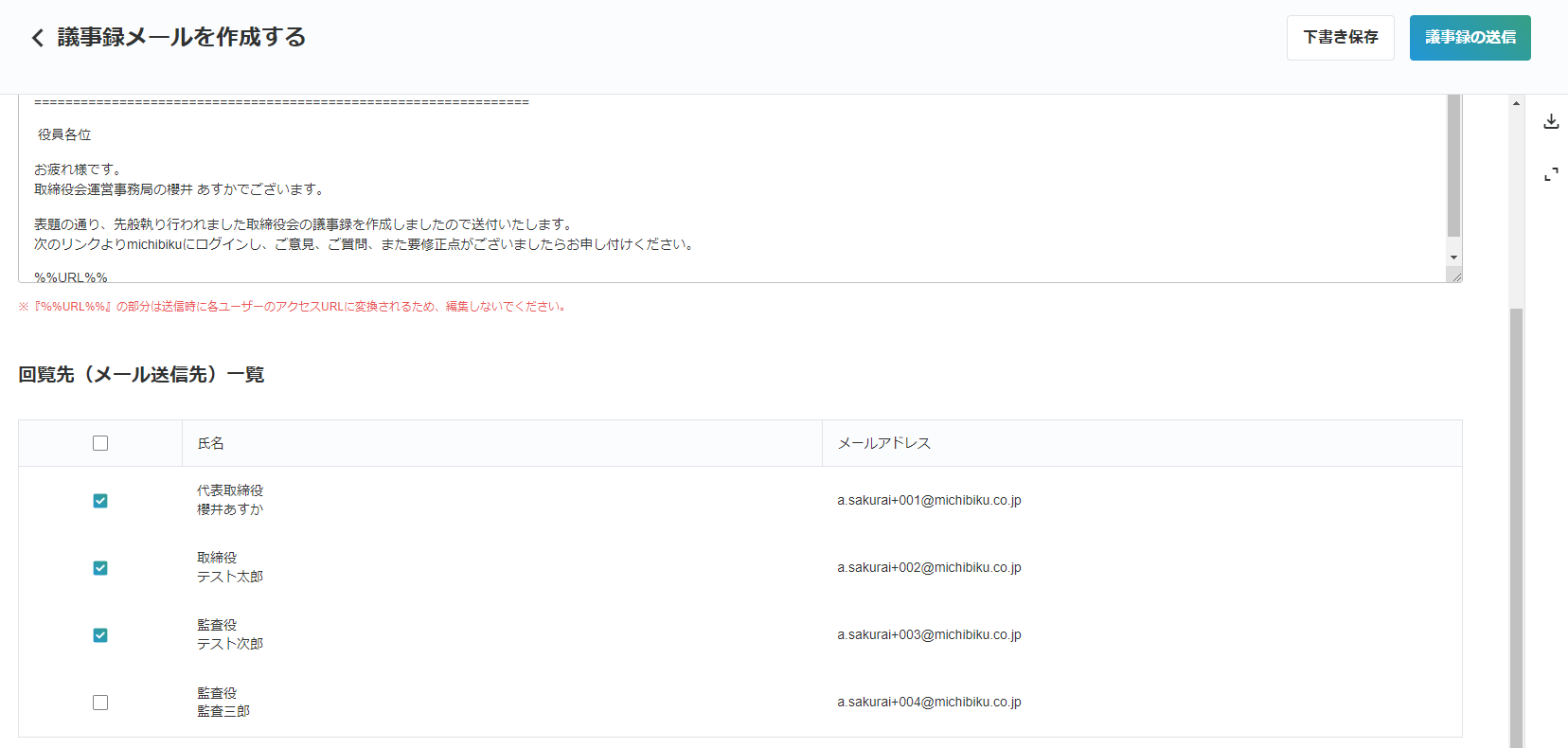Click the page scrollbar up arrow

pos(1516,103)
